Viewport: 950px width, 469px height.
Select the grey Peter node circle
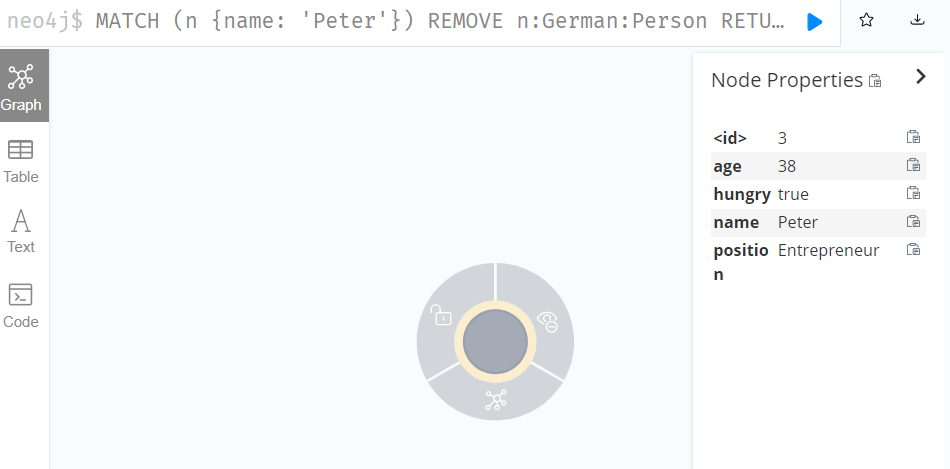point(495,342)
